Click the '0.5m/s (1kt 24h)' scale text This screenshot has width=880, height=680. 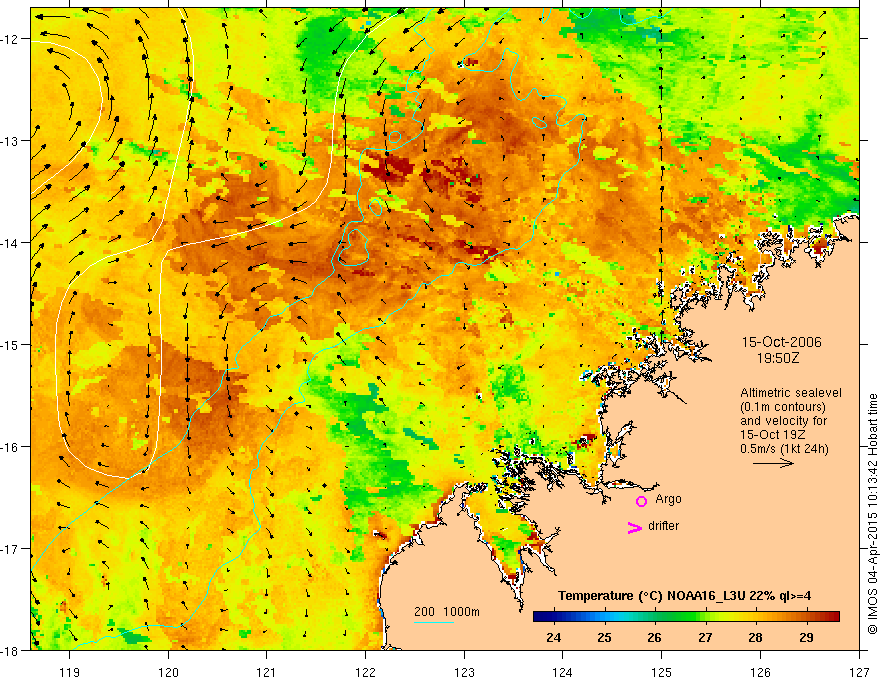(x=784, y=449)
